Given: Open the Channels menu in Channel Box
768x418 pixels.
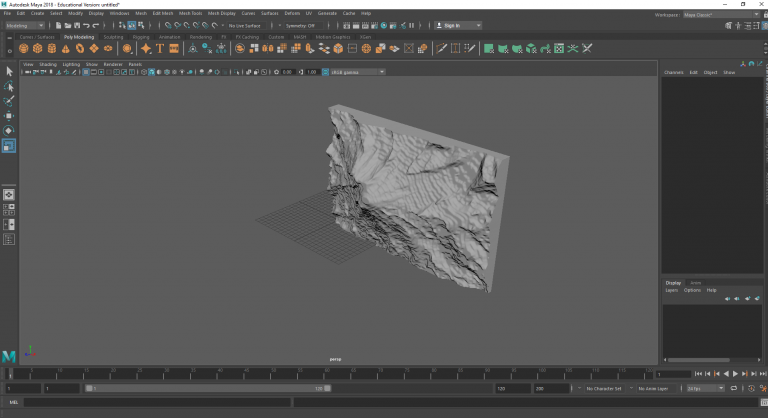Looking at the screenshot, I should tap(673, 72).
